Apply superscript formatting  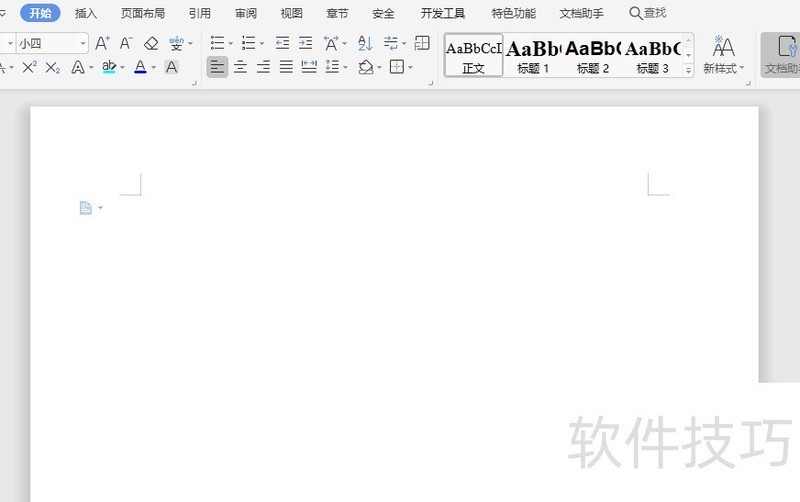pos(29,67)
